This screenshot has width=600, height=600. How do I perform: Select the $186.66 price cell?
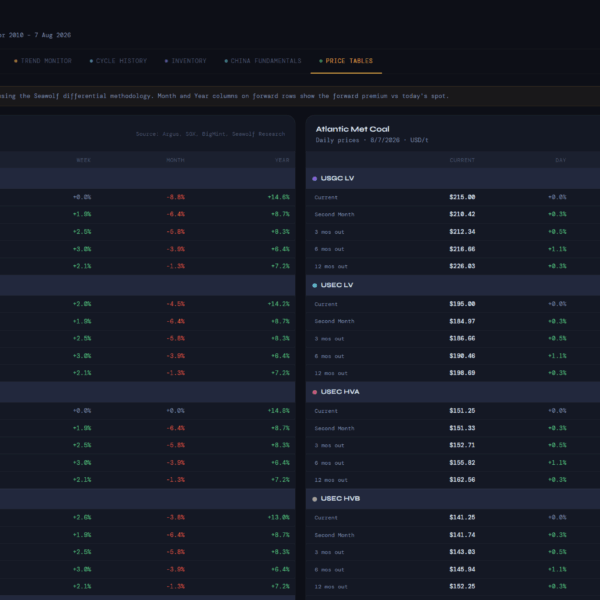coord(462,338)
